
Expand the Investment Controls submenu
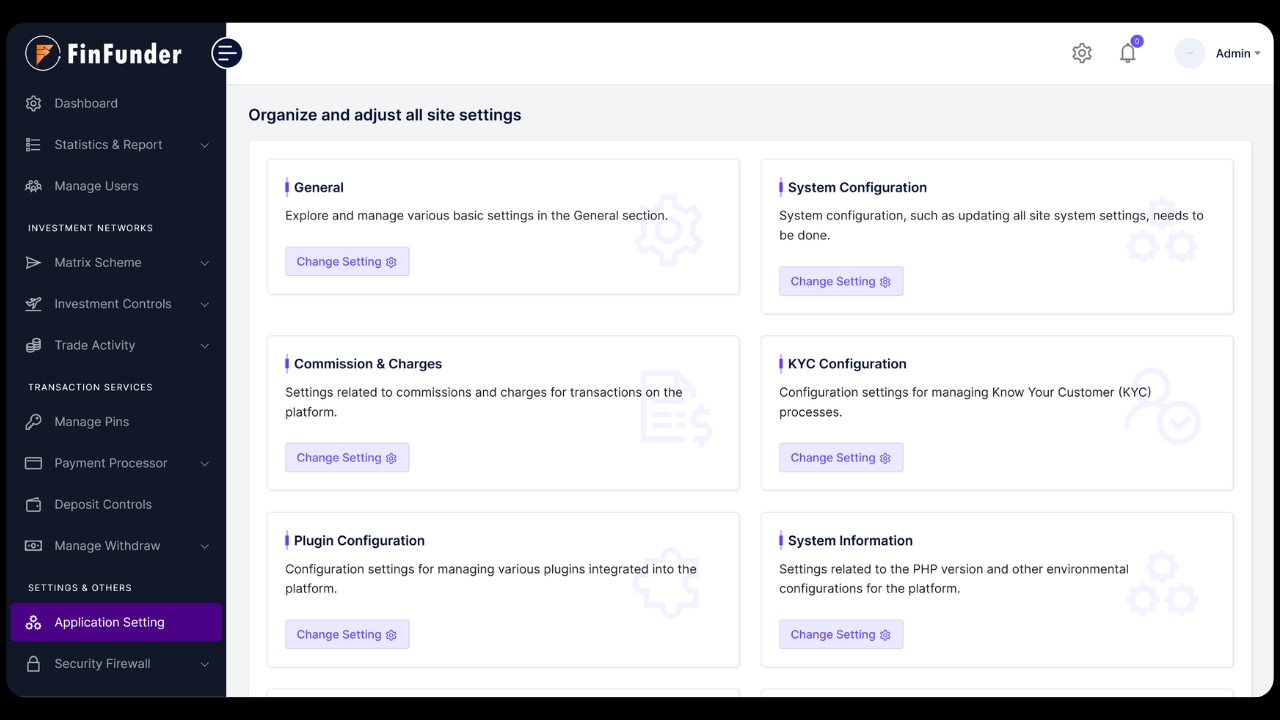(204, 304)
